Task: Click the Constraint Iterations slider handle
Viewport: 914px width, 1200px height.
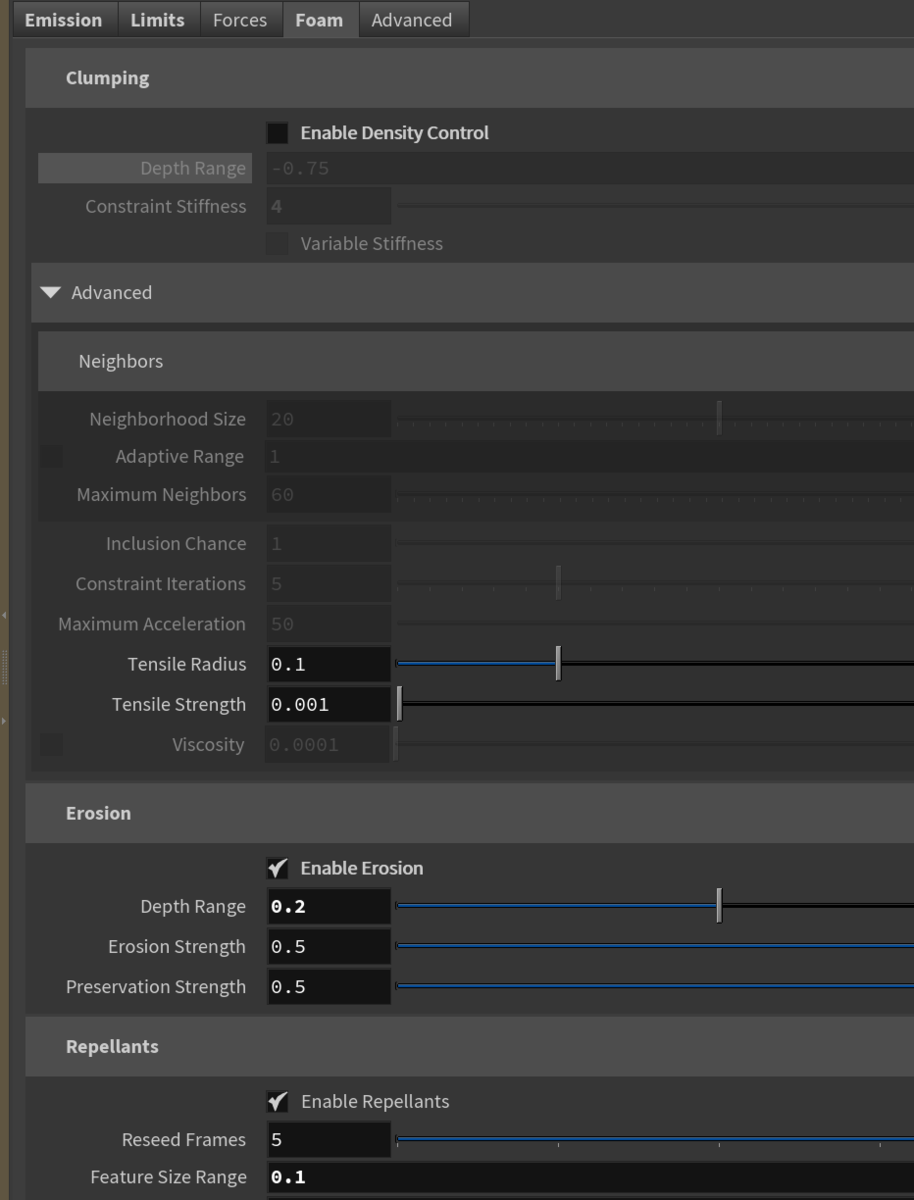Action: click(x=558, y=583)
